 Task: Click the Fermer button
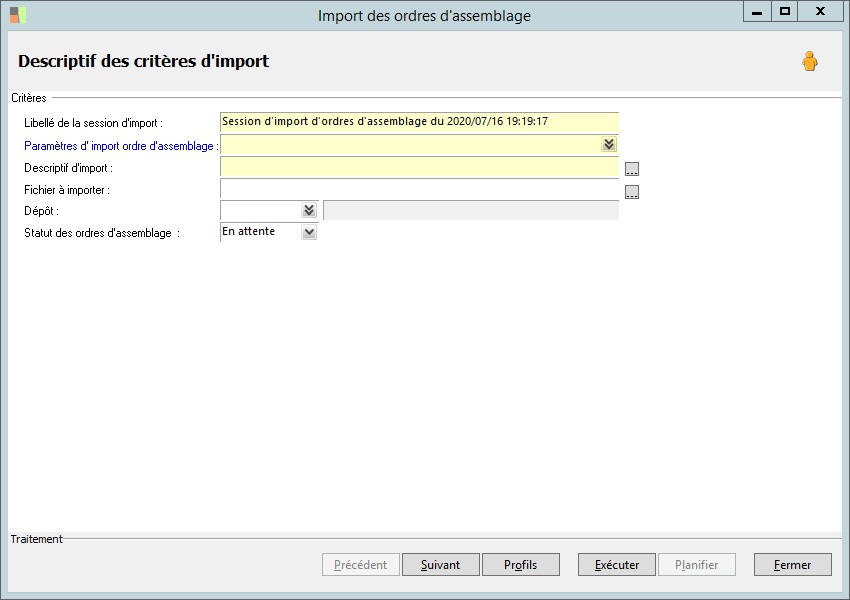tap(793, 565)
